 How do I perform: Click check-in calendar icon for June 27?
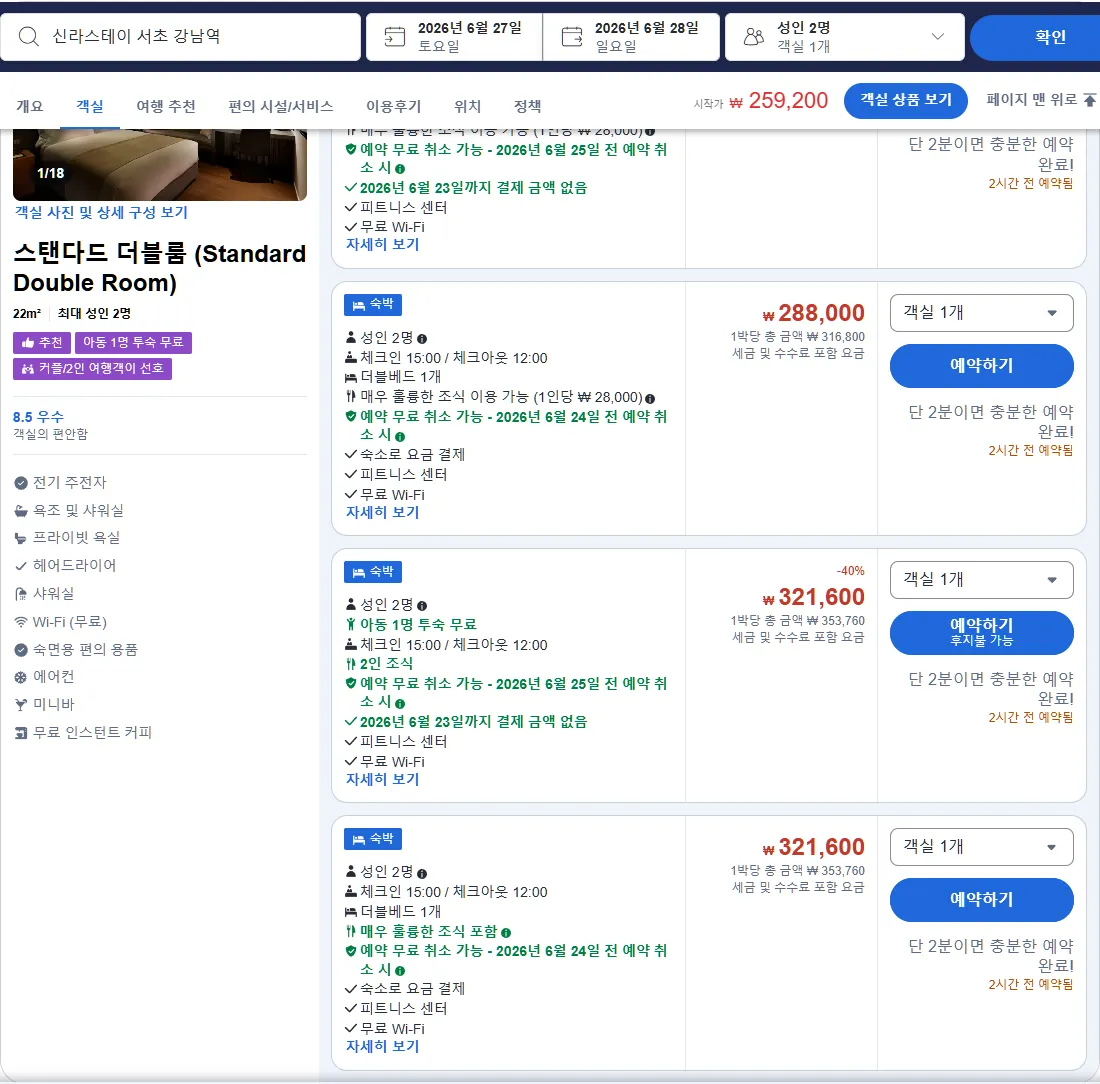[x=395, y=36]
